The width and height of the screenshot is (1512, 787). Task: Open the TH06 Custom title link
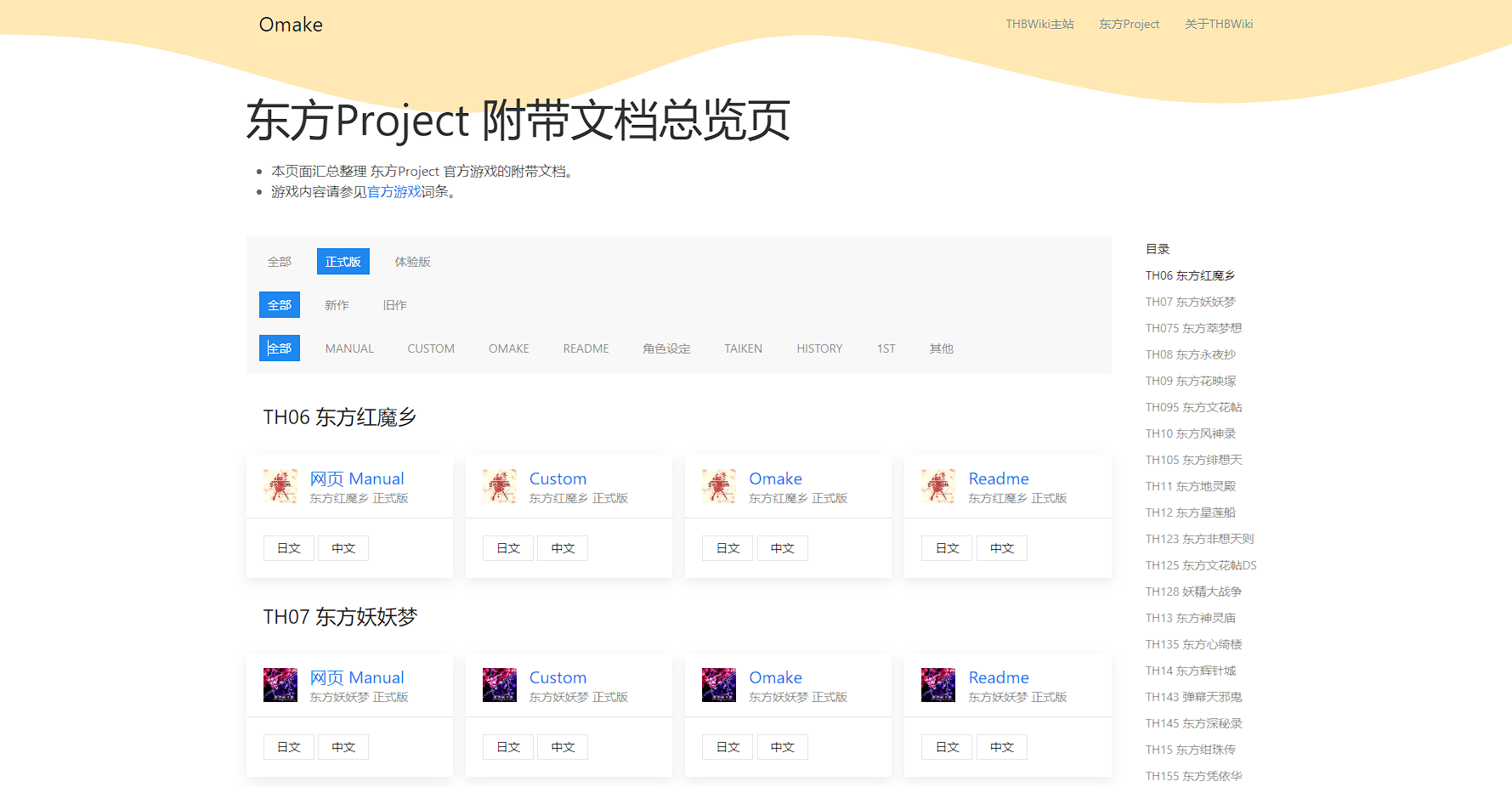click(x=558, y=478)
